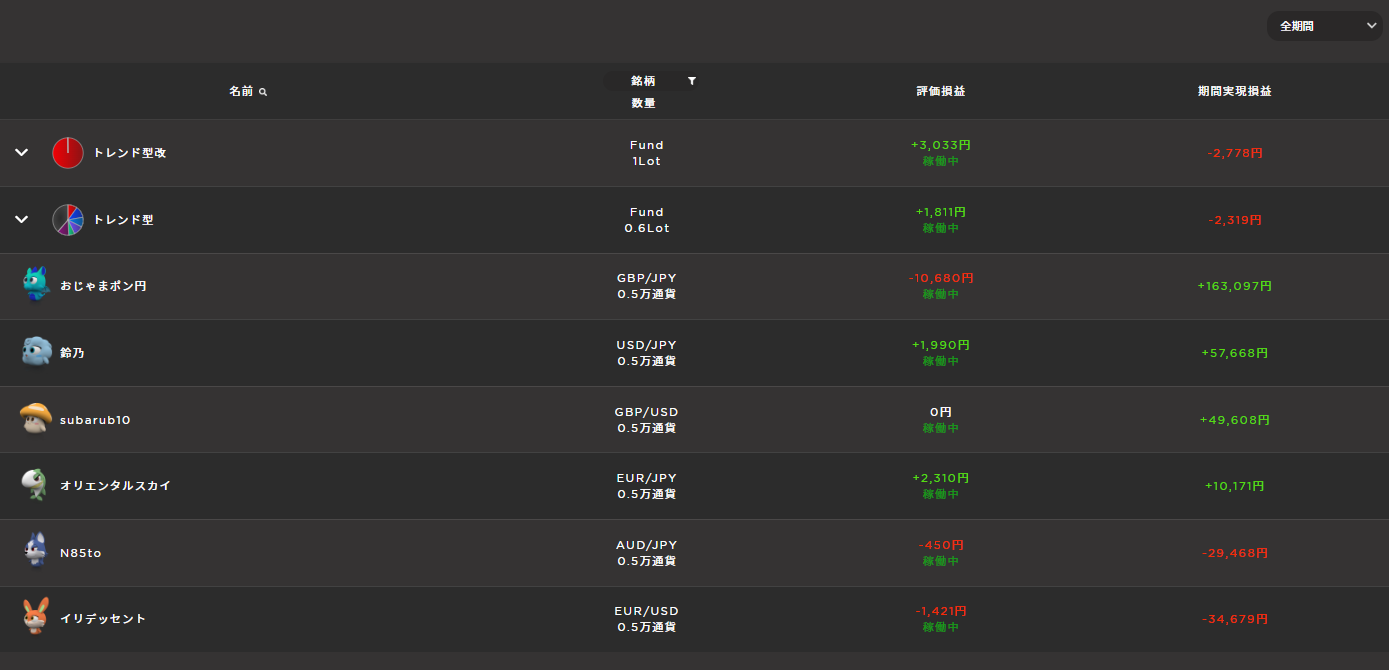Open the 銘柄 filter funnel icon
The height and width of the screenshot is (670, 1389).
(x=692, y=81)
